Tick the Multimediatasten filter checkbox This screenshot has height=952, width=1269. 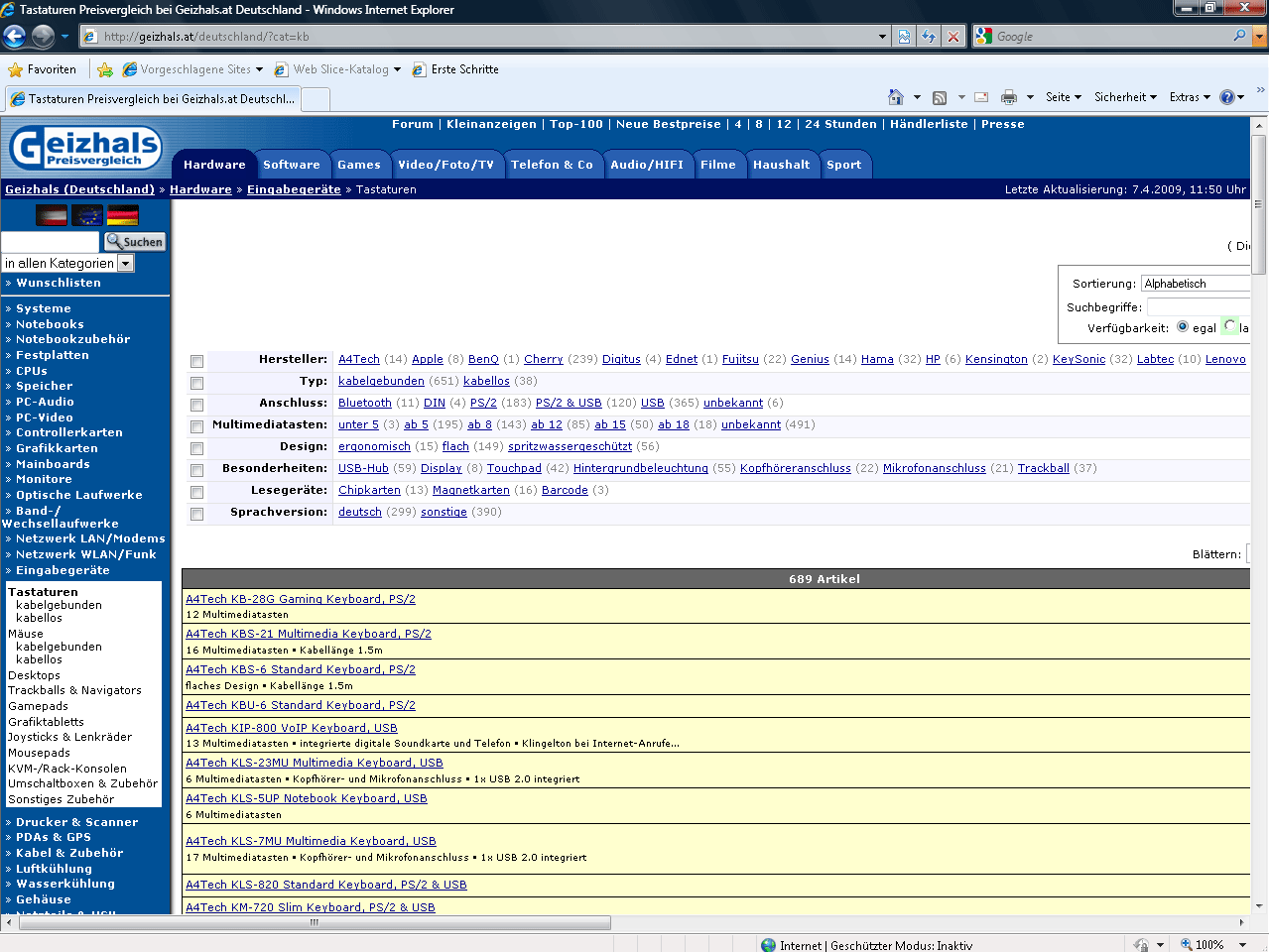tap(196, 426)
